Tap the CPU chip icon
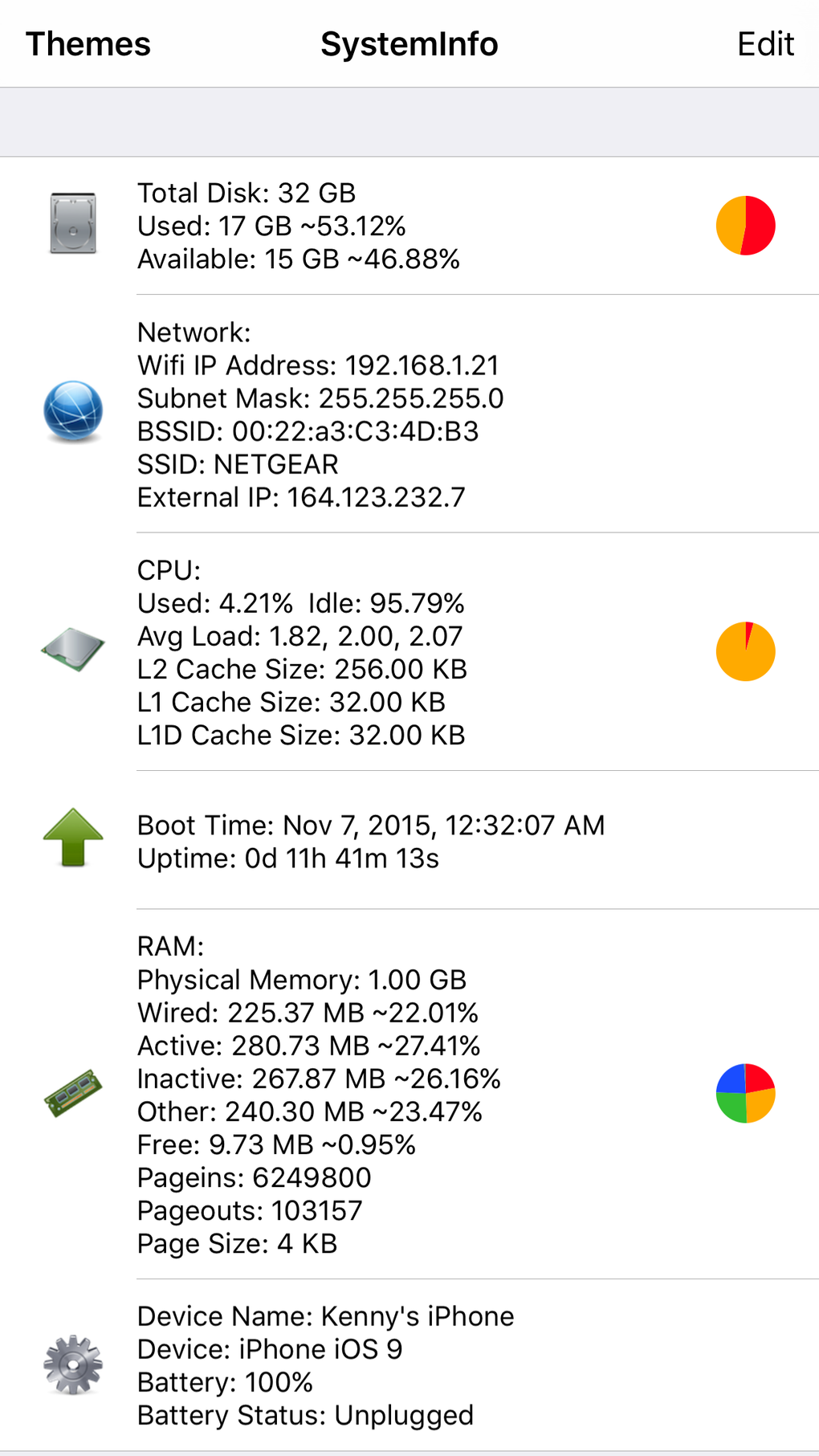The image size is (819, 1456). pyautogui.click(x=73, y=649)
